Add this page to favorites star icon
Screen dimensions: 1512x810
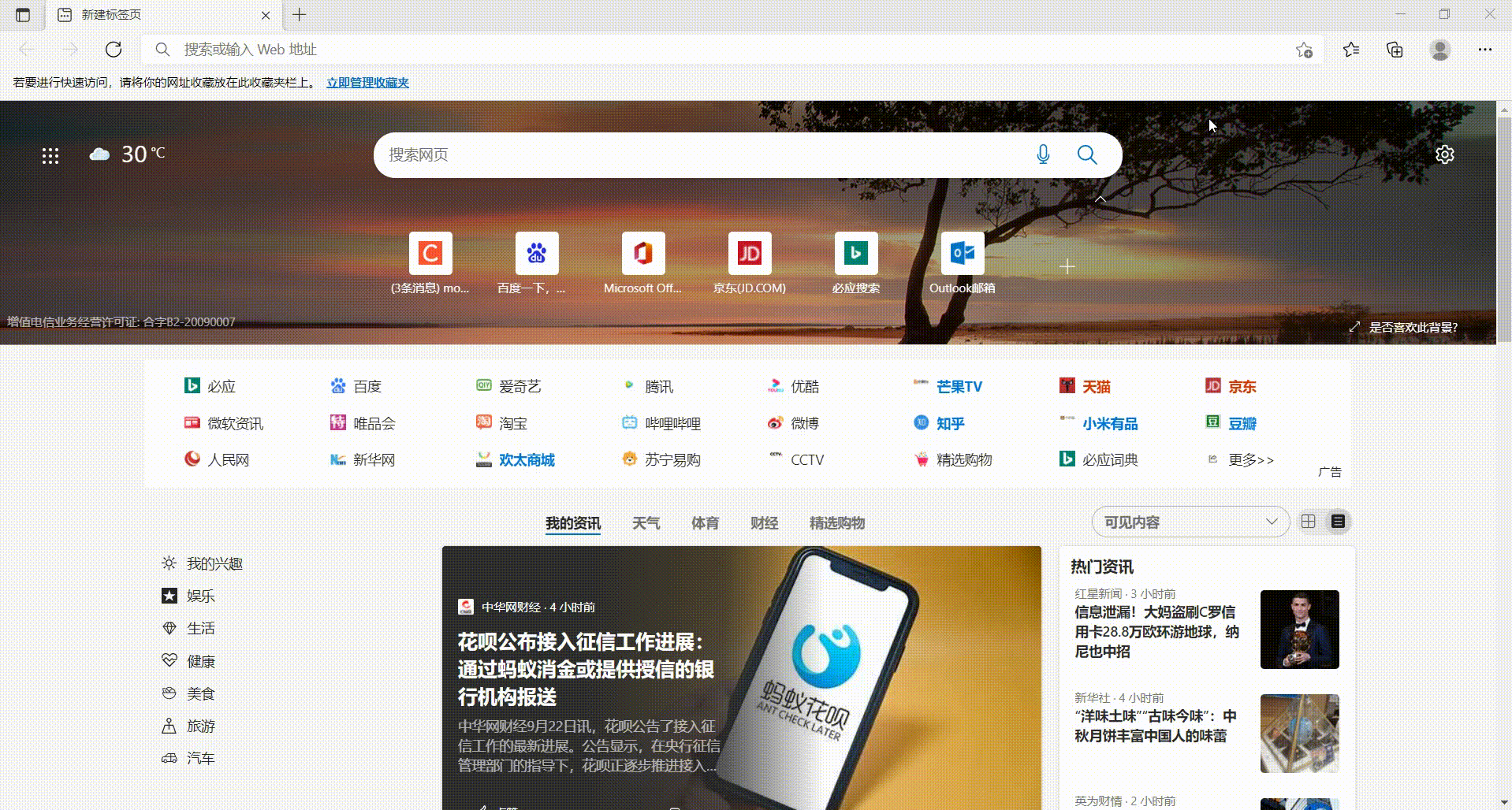pos(1304,50)
